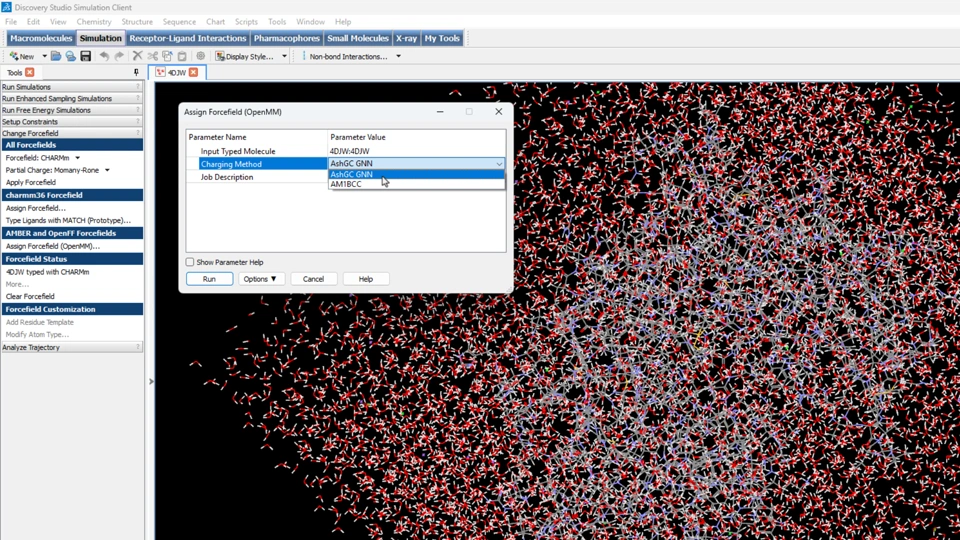Click the Charging Method combo box arrow
This screenshot has height=540, width=960.
point(499,163)
